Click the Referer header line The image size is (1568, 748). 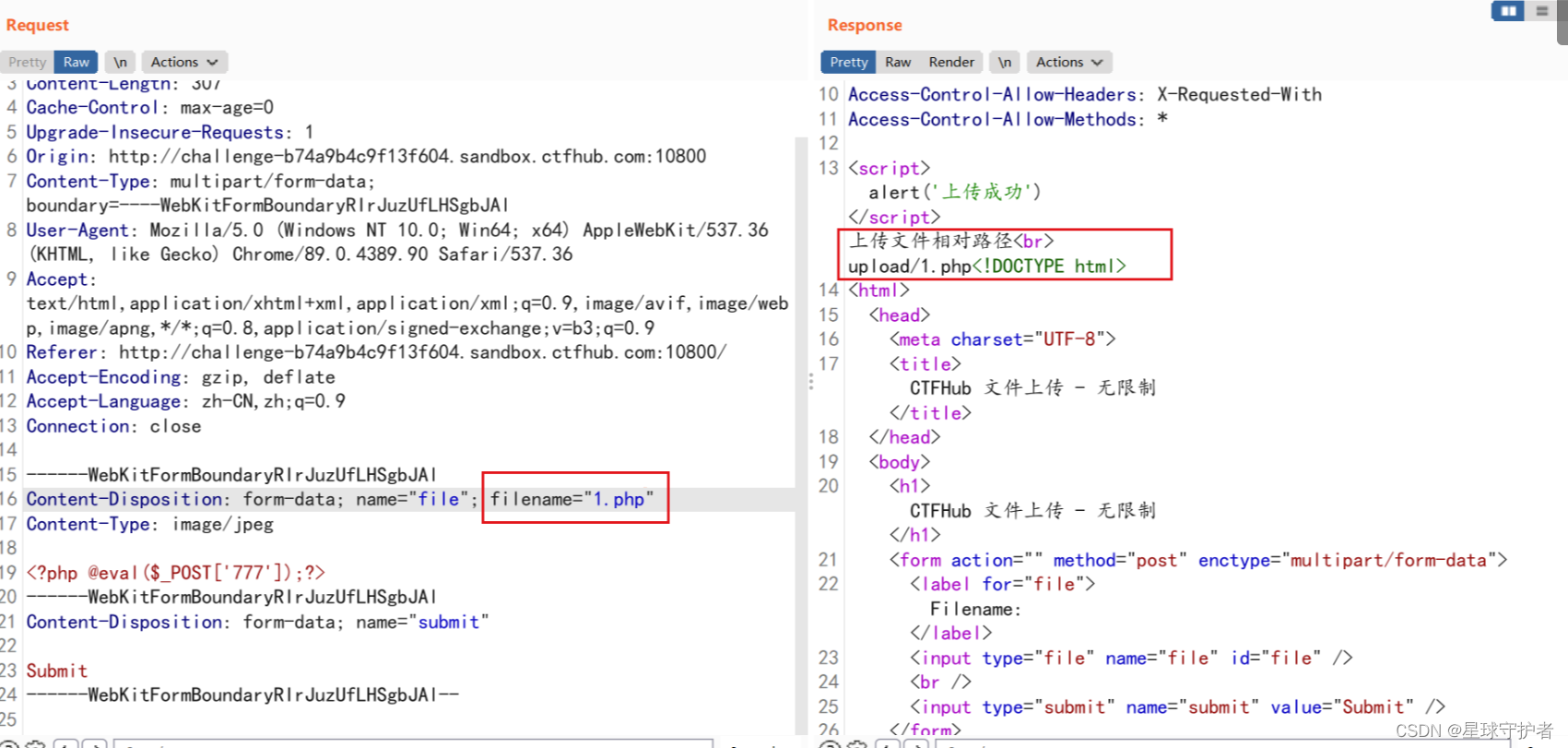(376, 352)
